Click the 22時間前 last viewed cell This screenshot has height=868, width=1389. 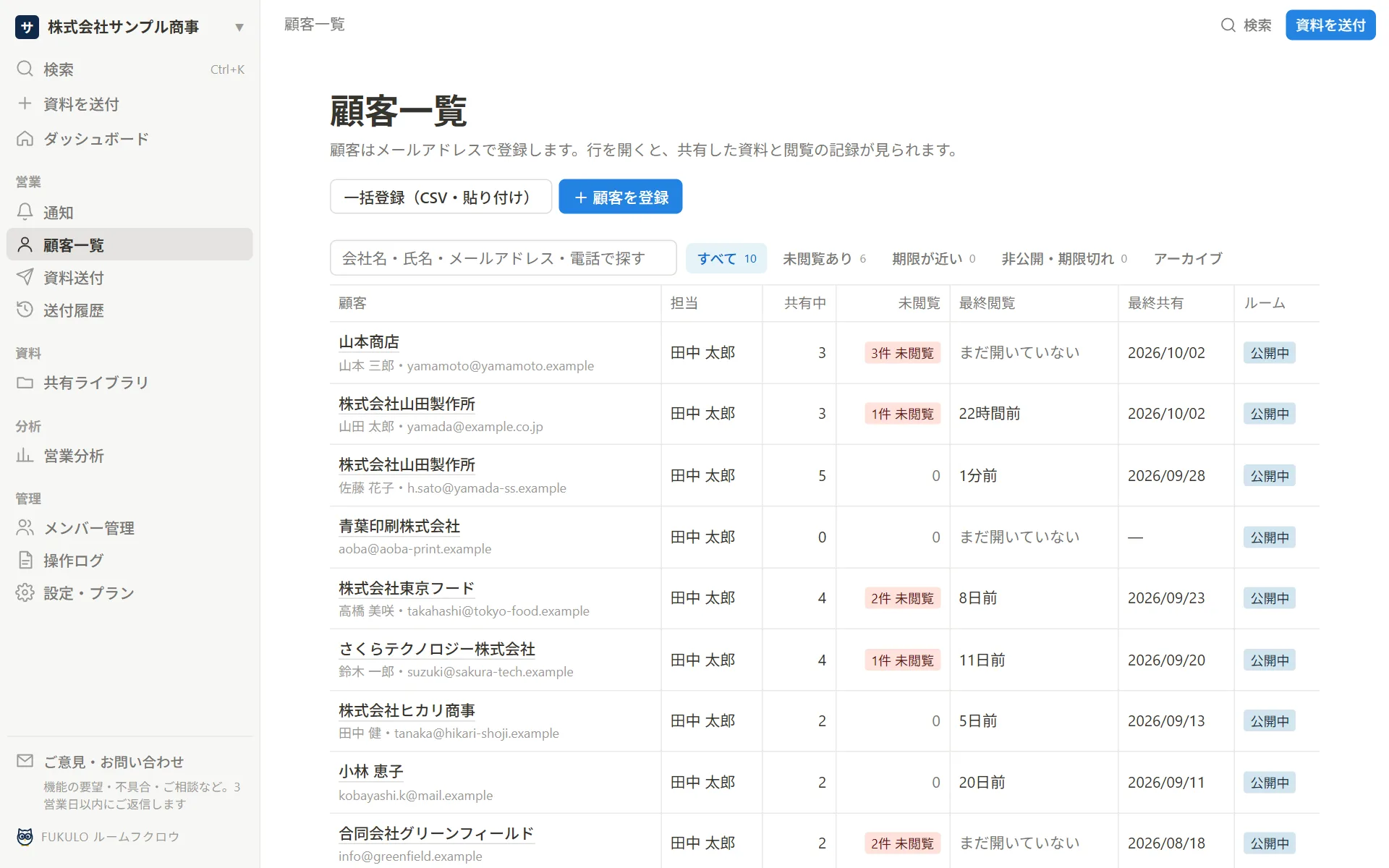989,414
